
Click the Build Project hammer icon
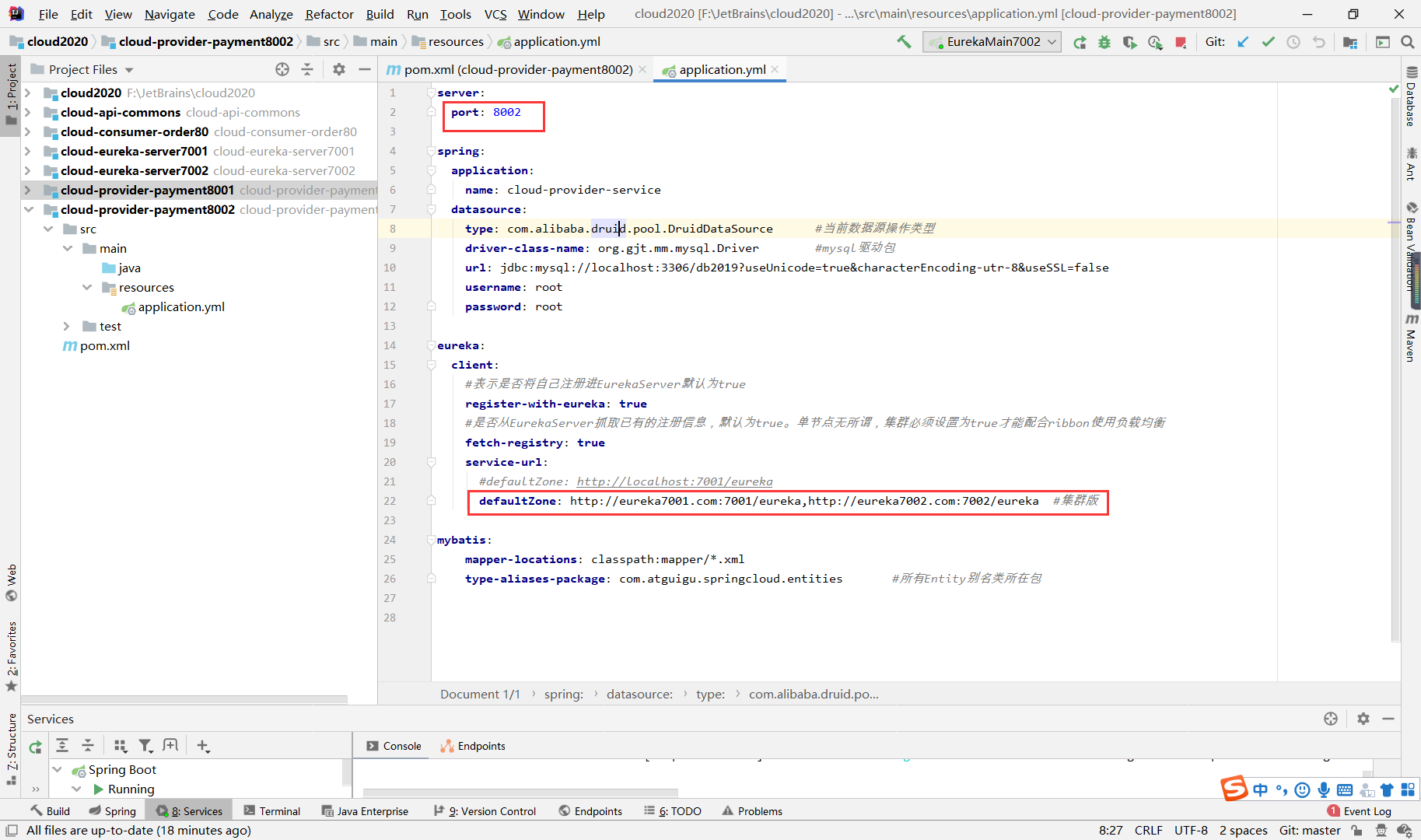point(904,42)
